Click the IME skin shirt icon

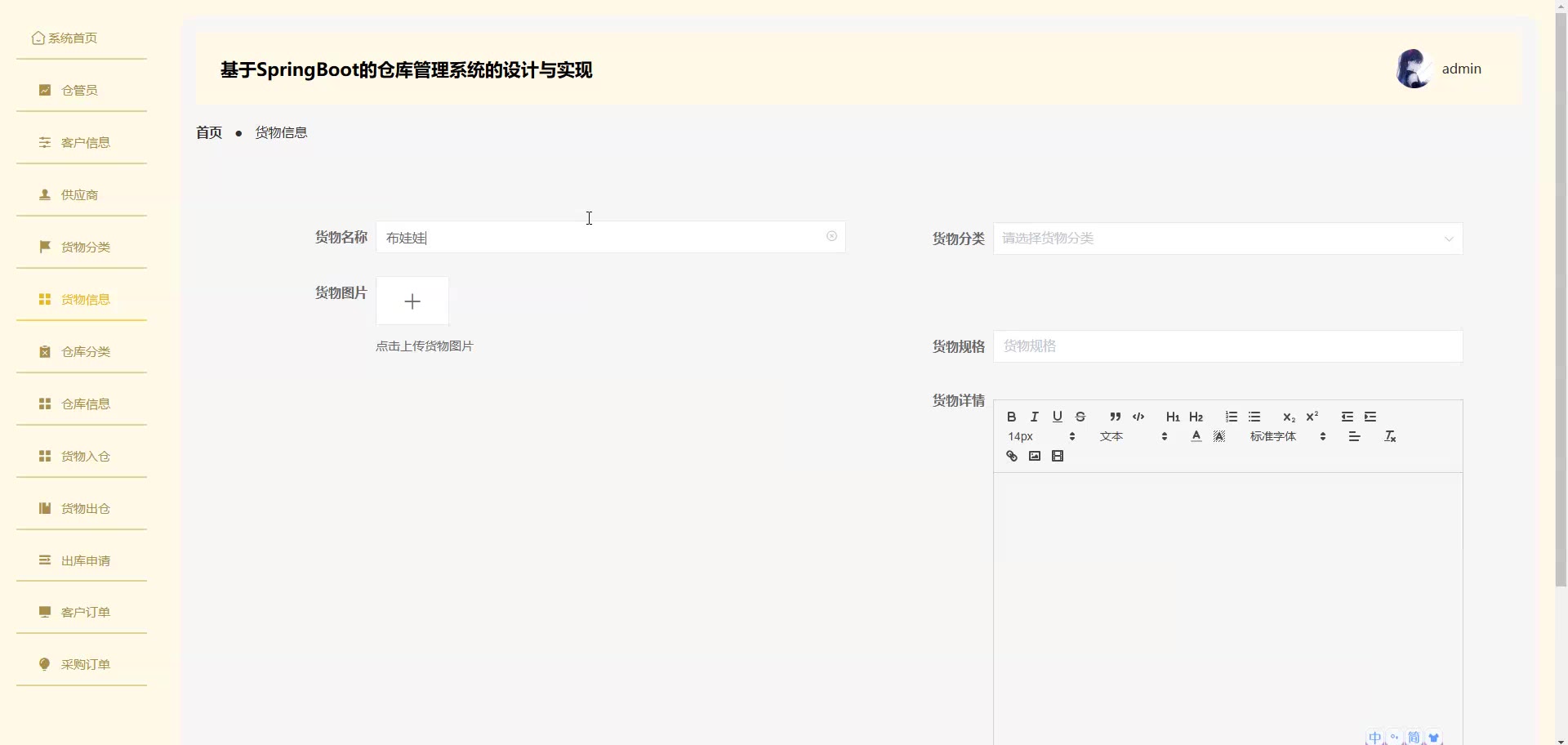coord(1433,738)
